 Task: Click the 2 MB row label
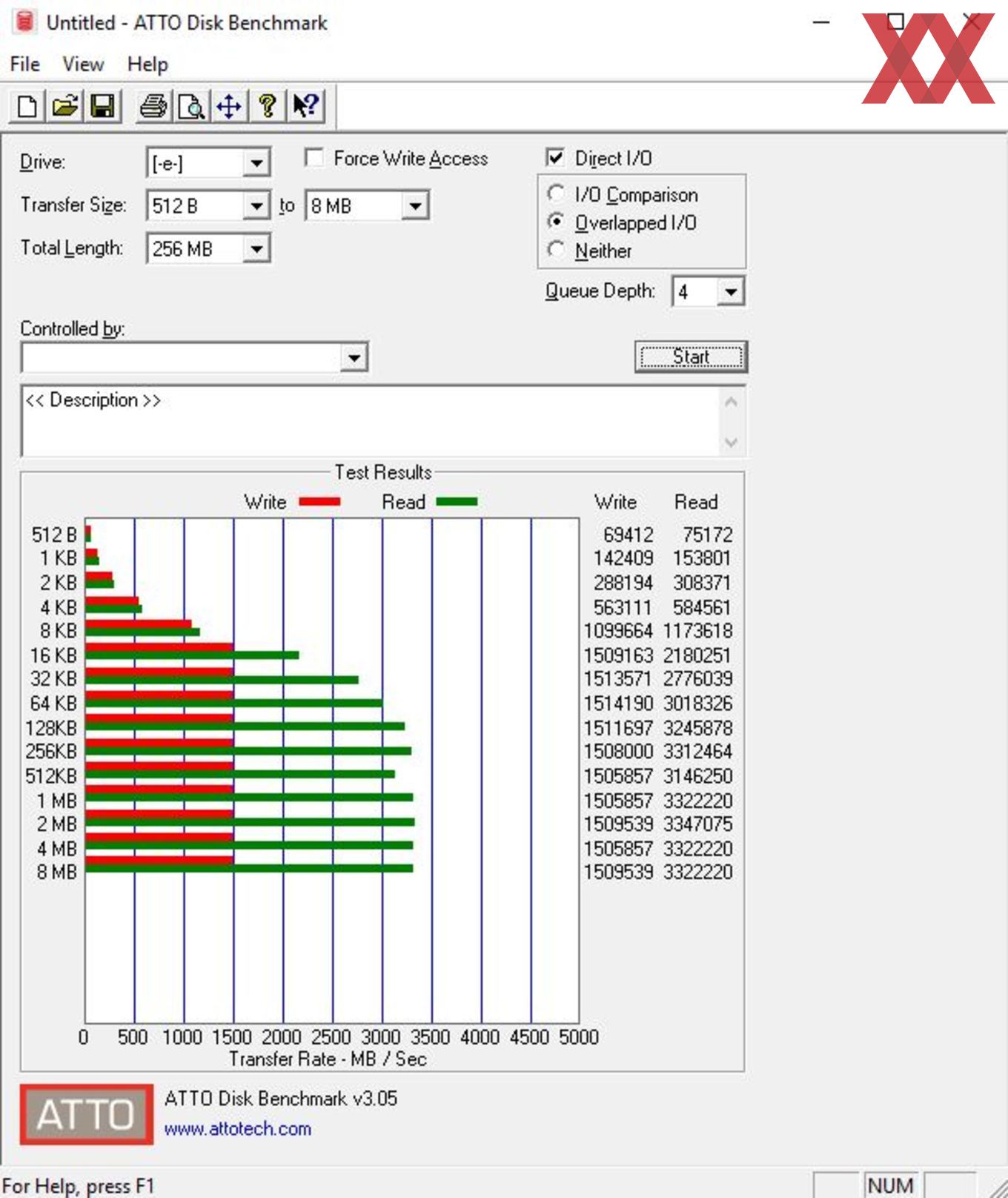coord(57,824)
